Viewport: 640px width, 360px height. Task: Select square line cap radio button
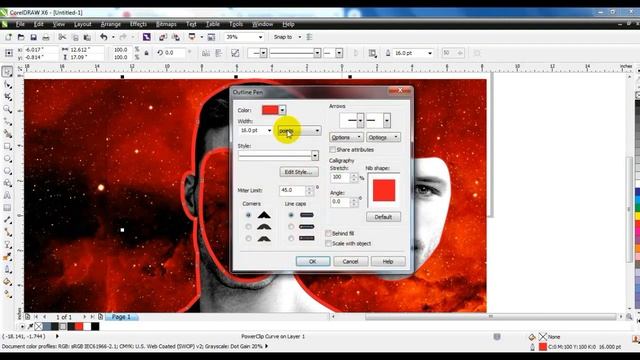pos(291,215)
